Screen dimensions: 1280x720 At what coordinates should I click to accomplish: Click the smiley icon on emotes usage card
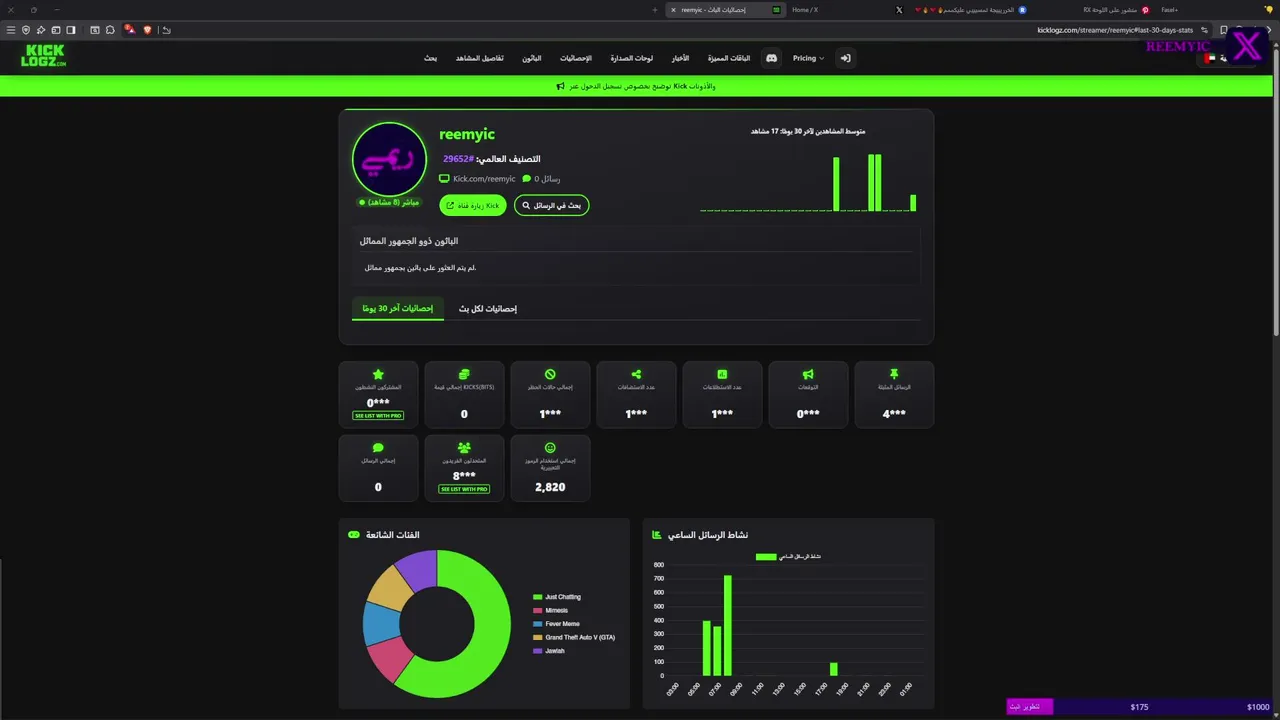(550, 448)
